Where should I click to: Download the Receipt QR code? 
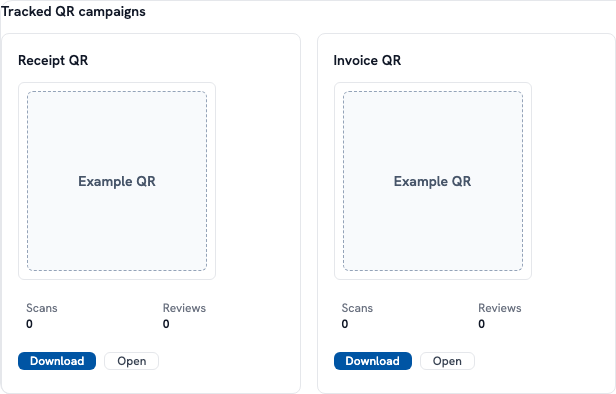coord(57,361)
